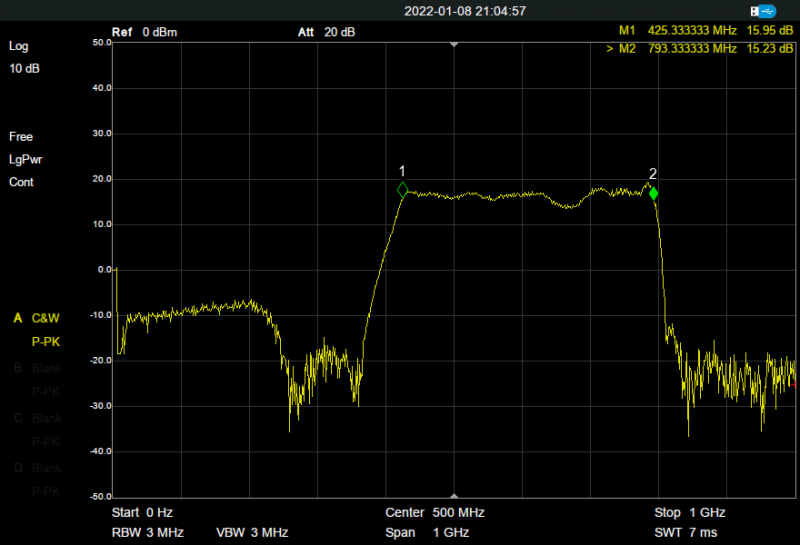Click the center frequency triangle at top of graph
The image size is (800, 545).
coord(454,45)
